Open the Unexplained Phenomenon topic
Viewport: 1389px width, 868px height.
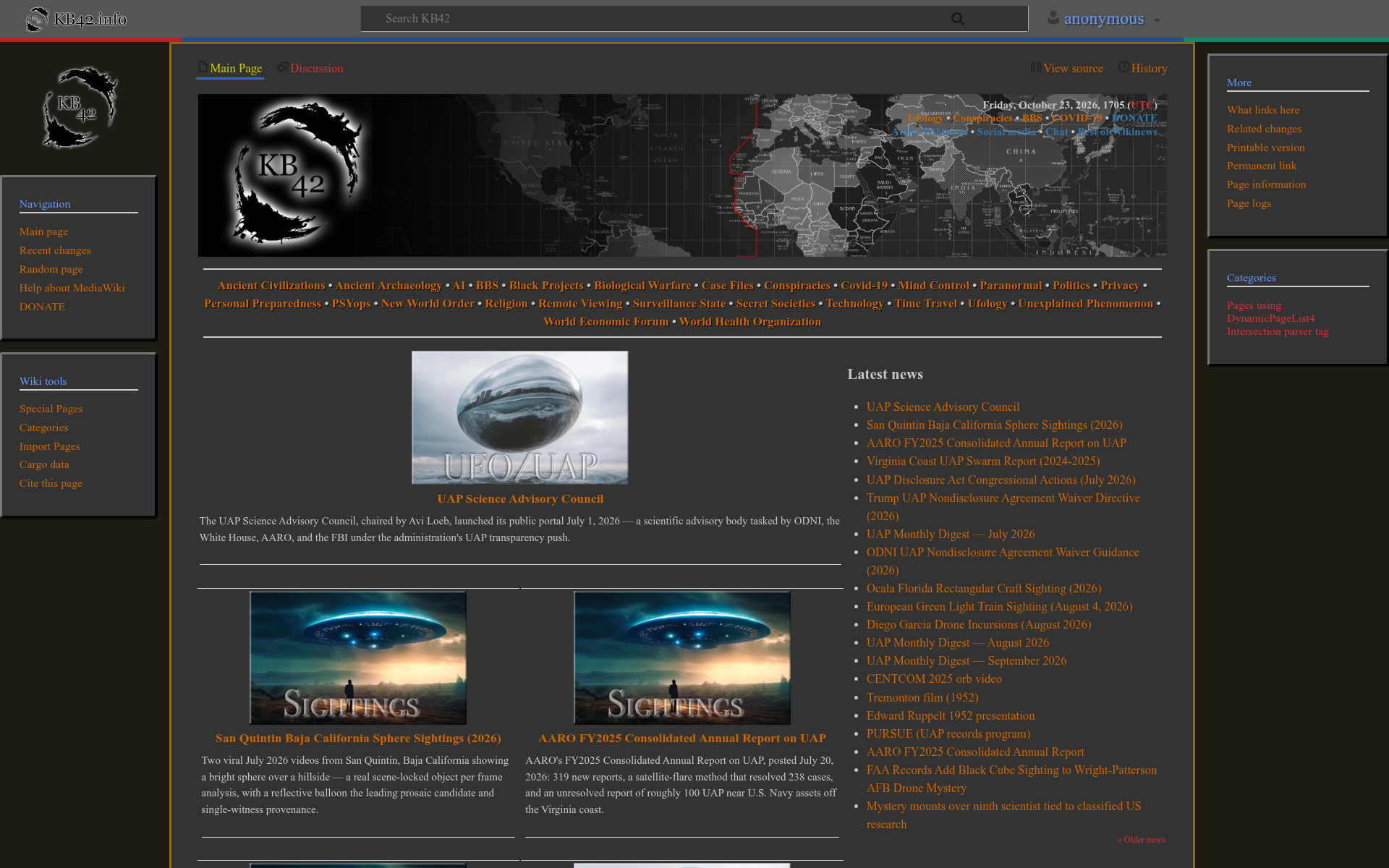click(x=1085, y=304)
